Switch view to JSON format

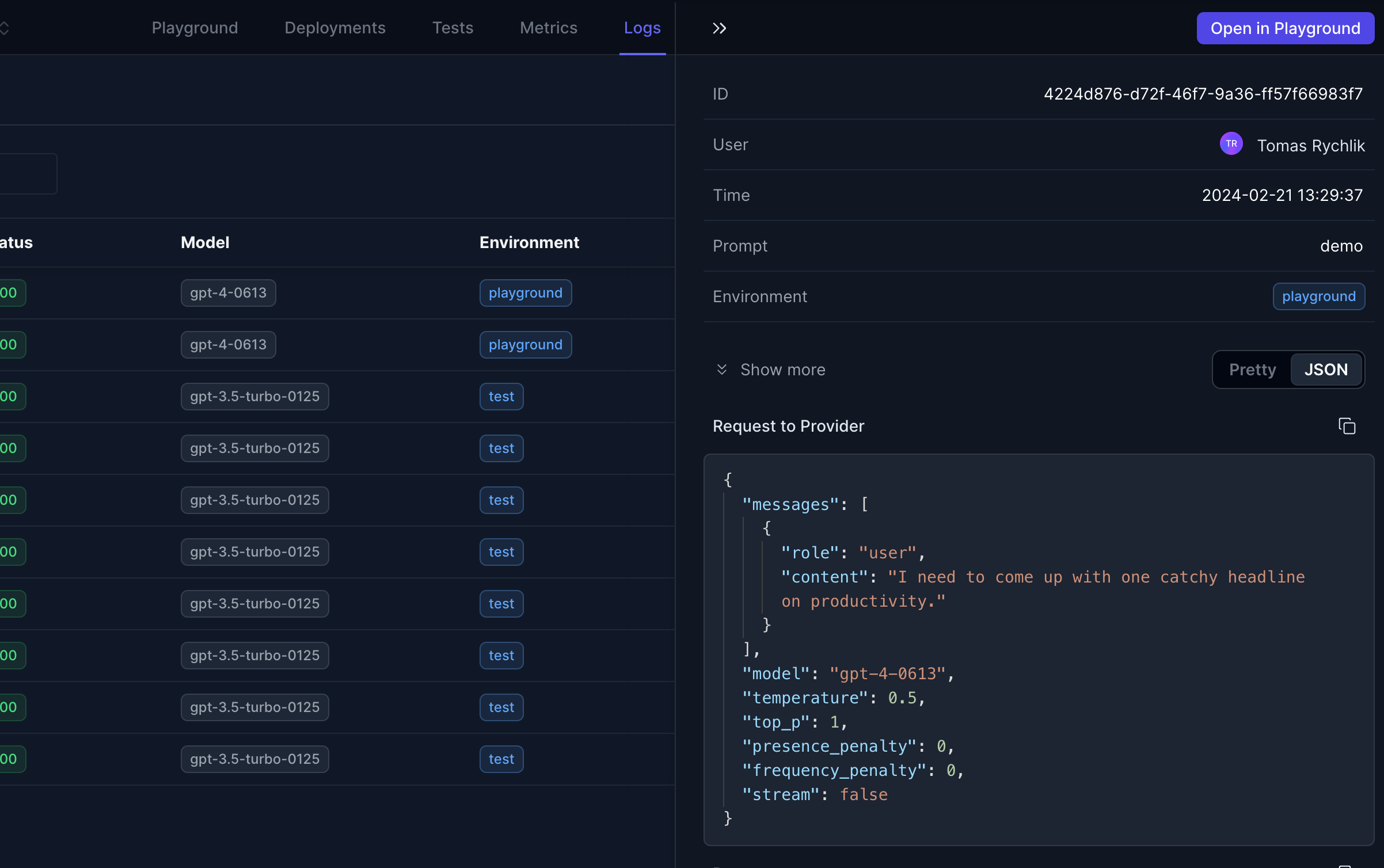pyautogui.click(x=1326, y=370)
